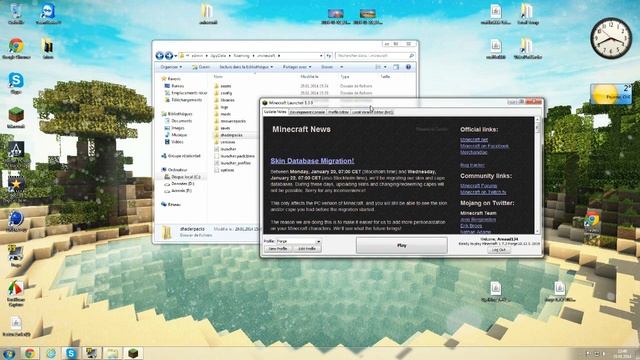The height and width of the screenshot is (360, 640).
Task: Open the Profile dropdown in the launcher
Action: coord(298,241)
